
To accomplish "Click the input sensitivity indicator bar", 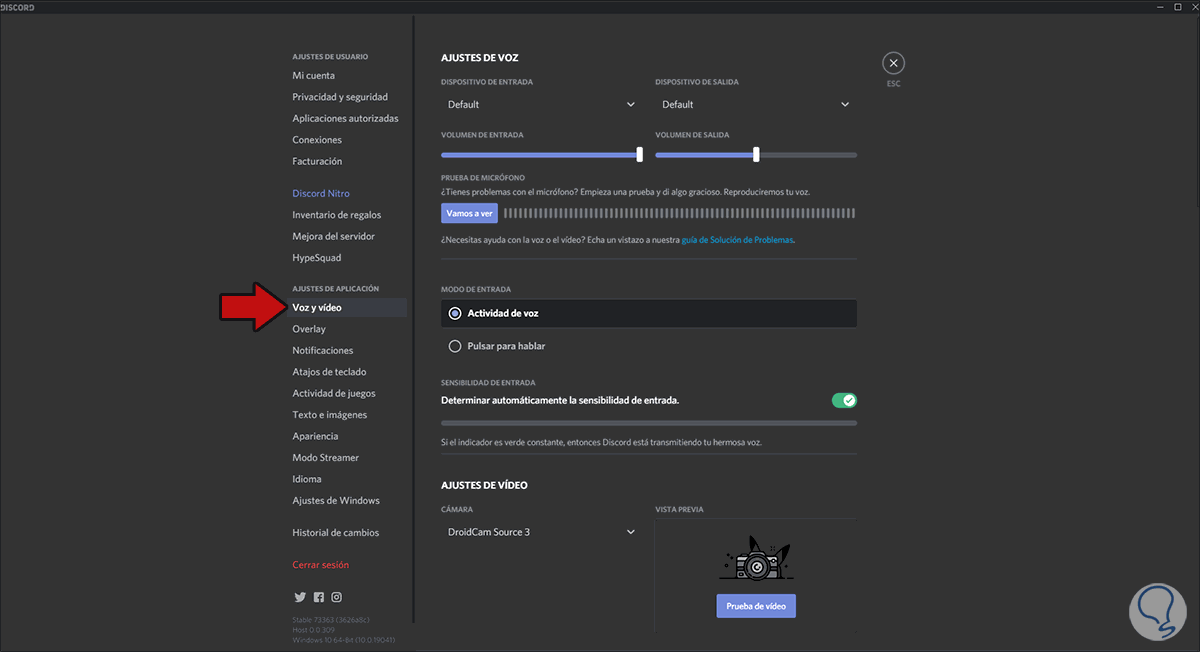I will coord(649,423).
